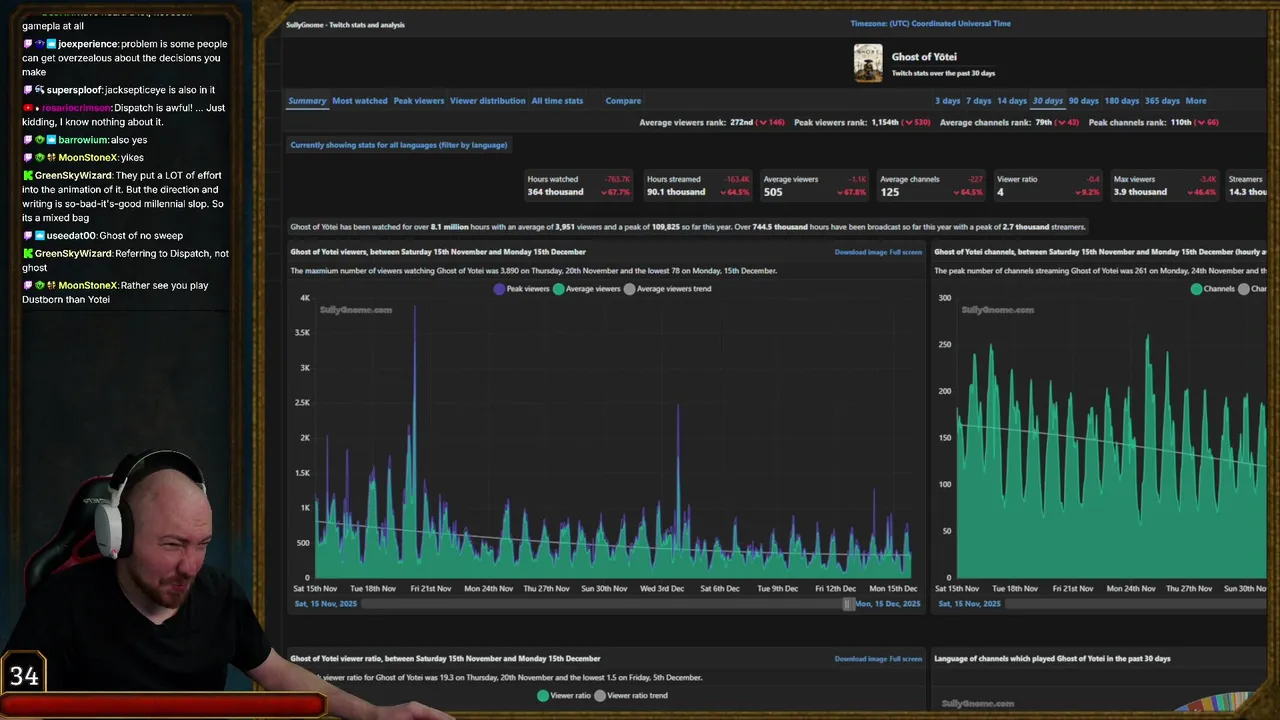Screen dimensions: 1280x720
Task: Select the 14 days range
Action: click(x=1012, y=101)
